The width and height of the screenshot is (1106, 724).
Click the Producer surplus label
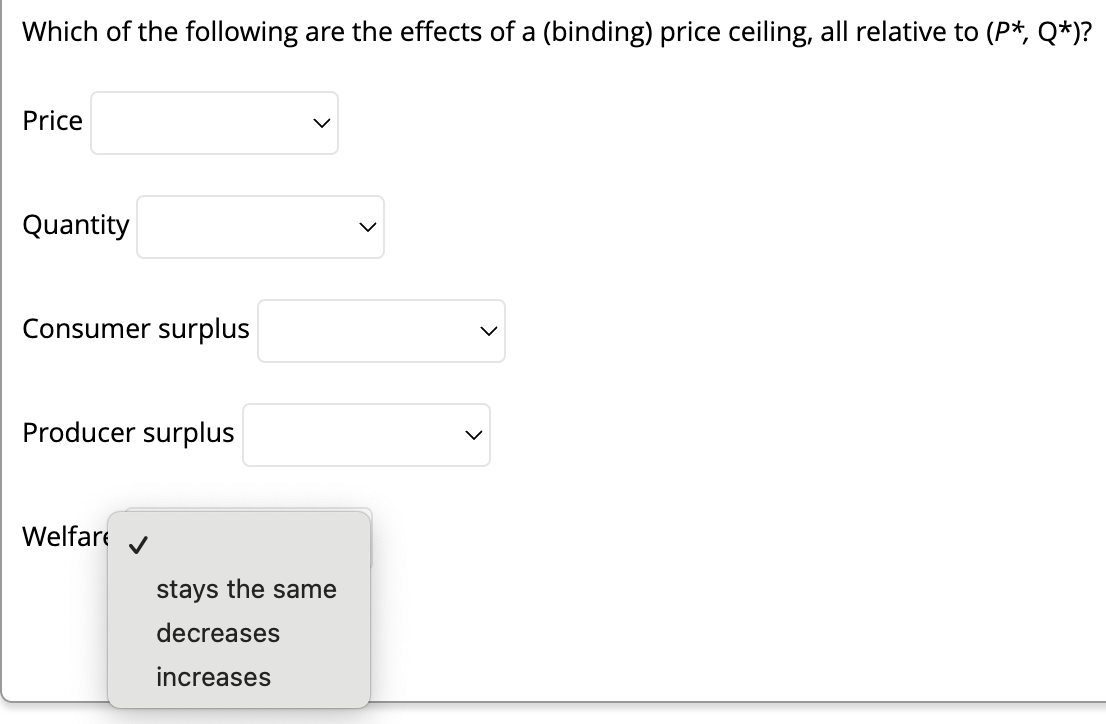[x=129, y=432]
